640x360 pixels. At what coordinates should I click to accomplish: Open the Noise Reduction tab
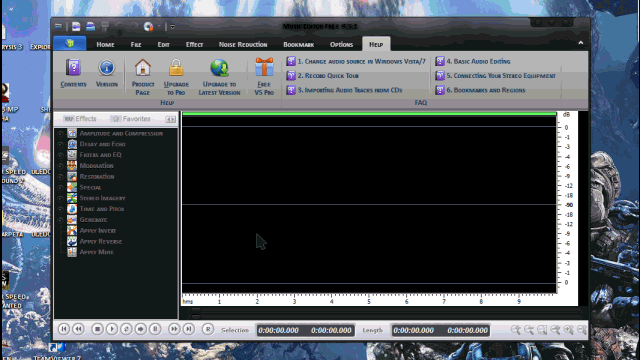[243, 44]
